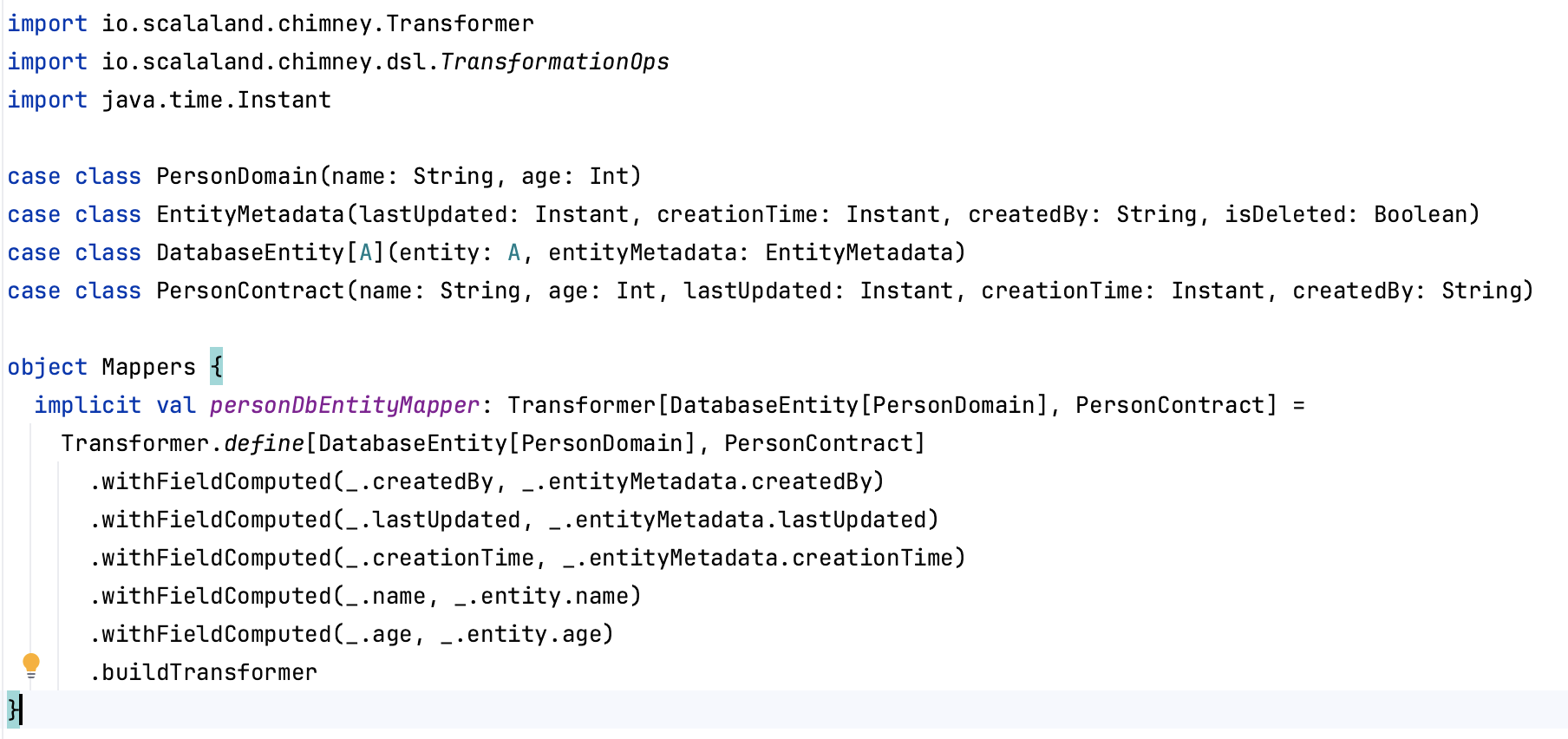This screenshot has width=1568, height=739.
Task: Click PersonContract name in its case class declaration
Action: pos(250,291)
